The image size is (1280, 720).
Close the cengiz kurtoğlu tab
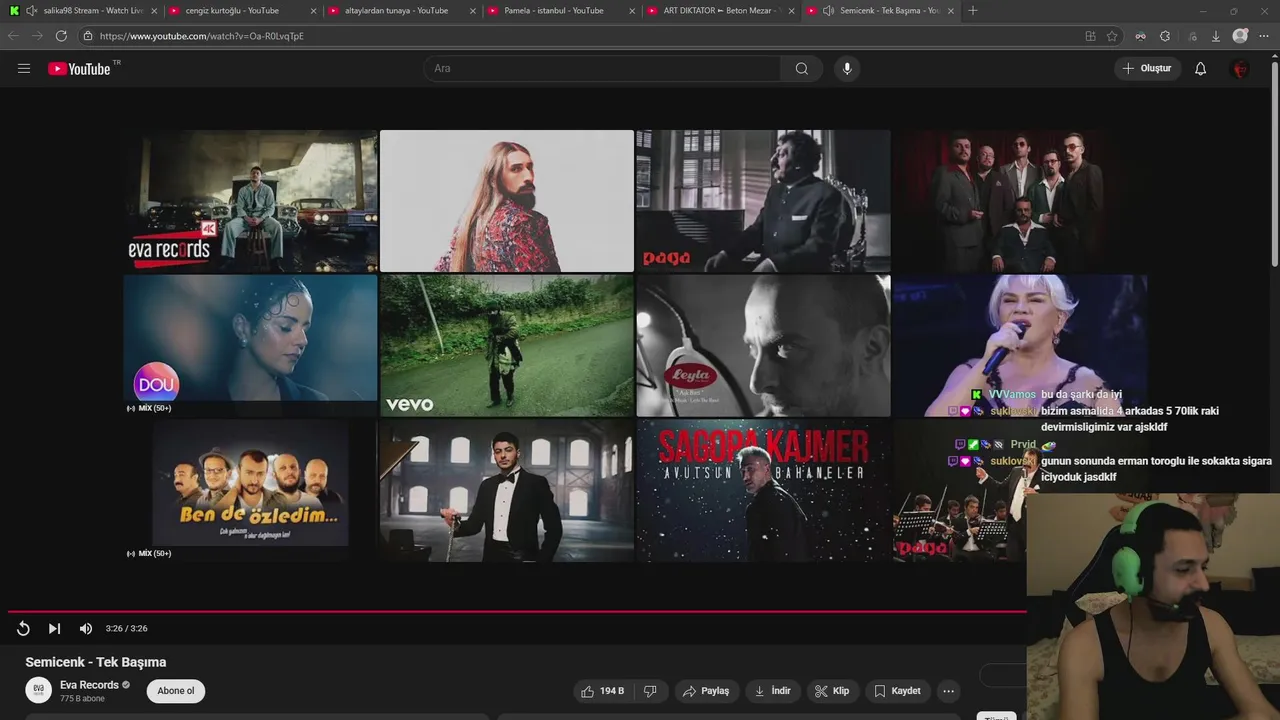click(x=313, y=11)
